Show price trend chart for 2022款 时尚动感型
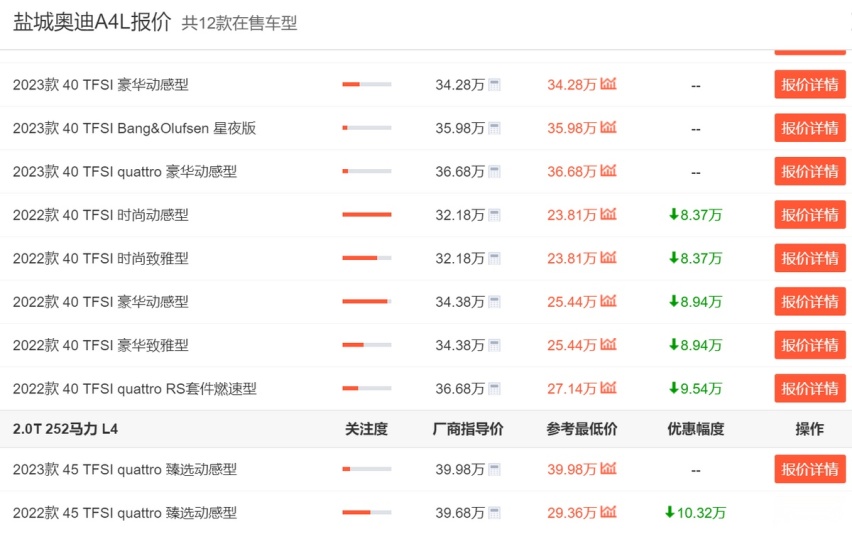 609,214
